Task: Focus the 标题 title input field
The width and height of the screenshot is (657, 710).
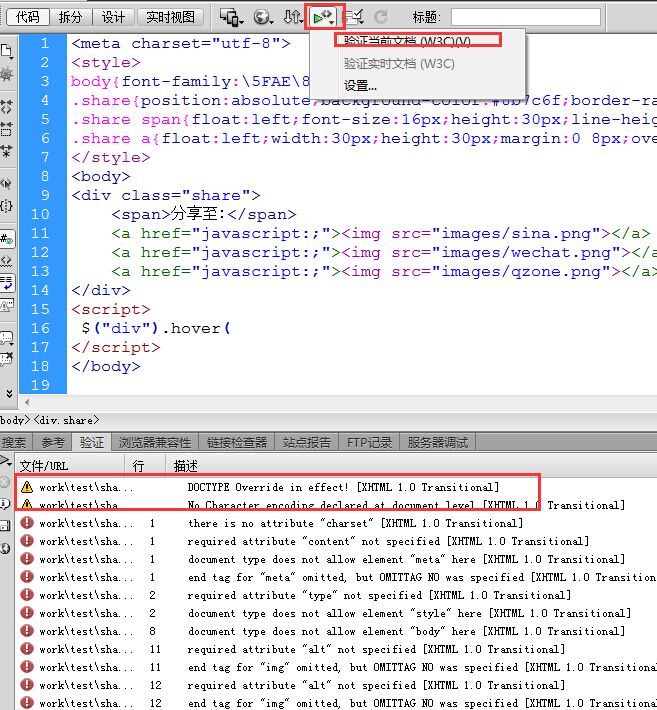Action: (526, 17)
